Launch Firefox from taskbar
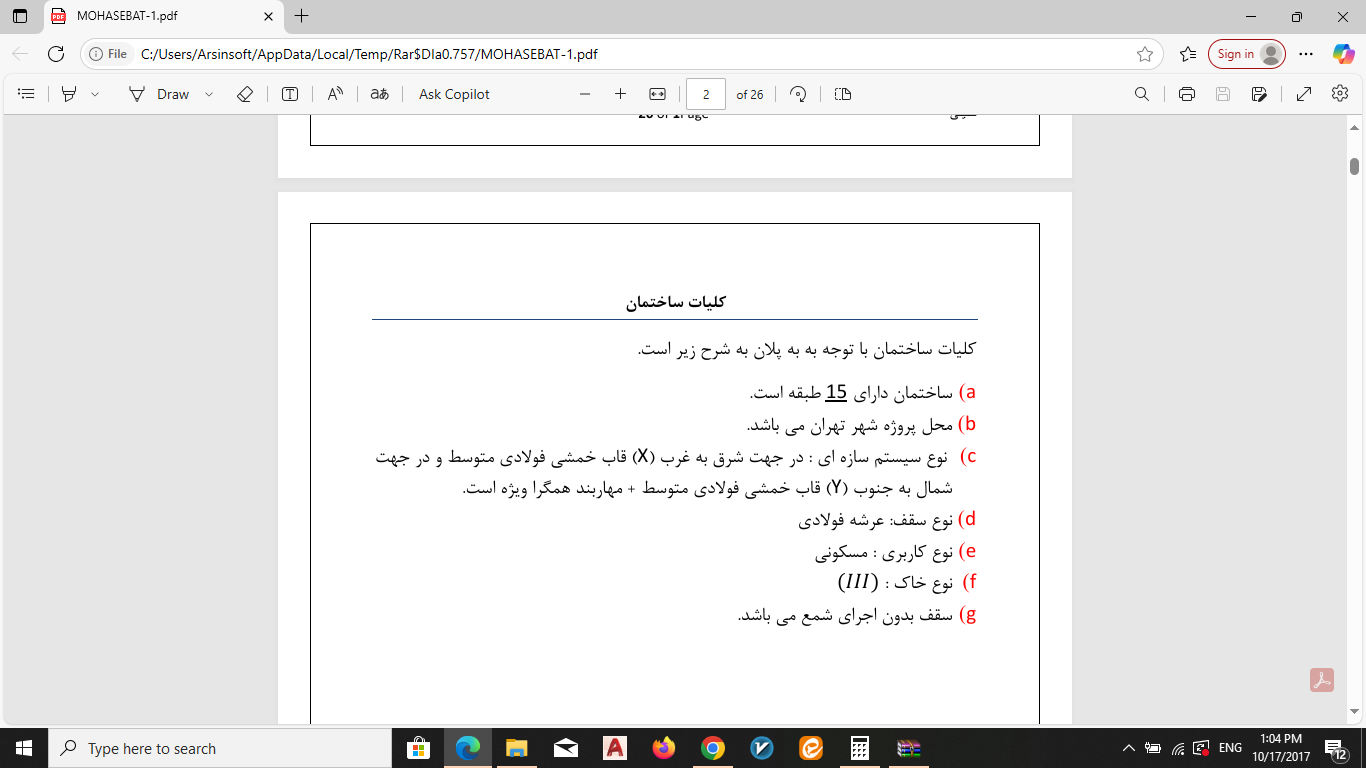The height and width of the screenshot is (768, 1366). click(663, 748)
